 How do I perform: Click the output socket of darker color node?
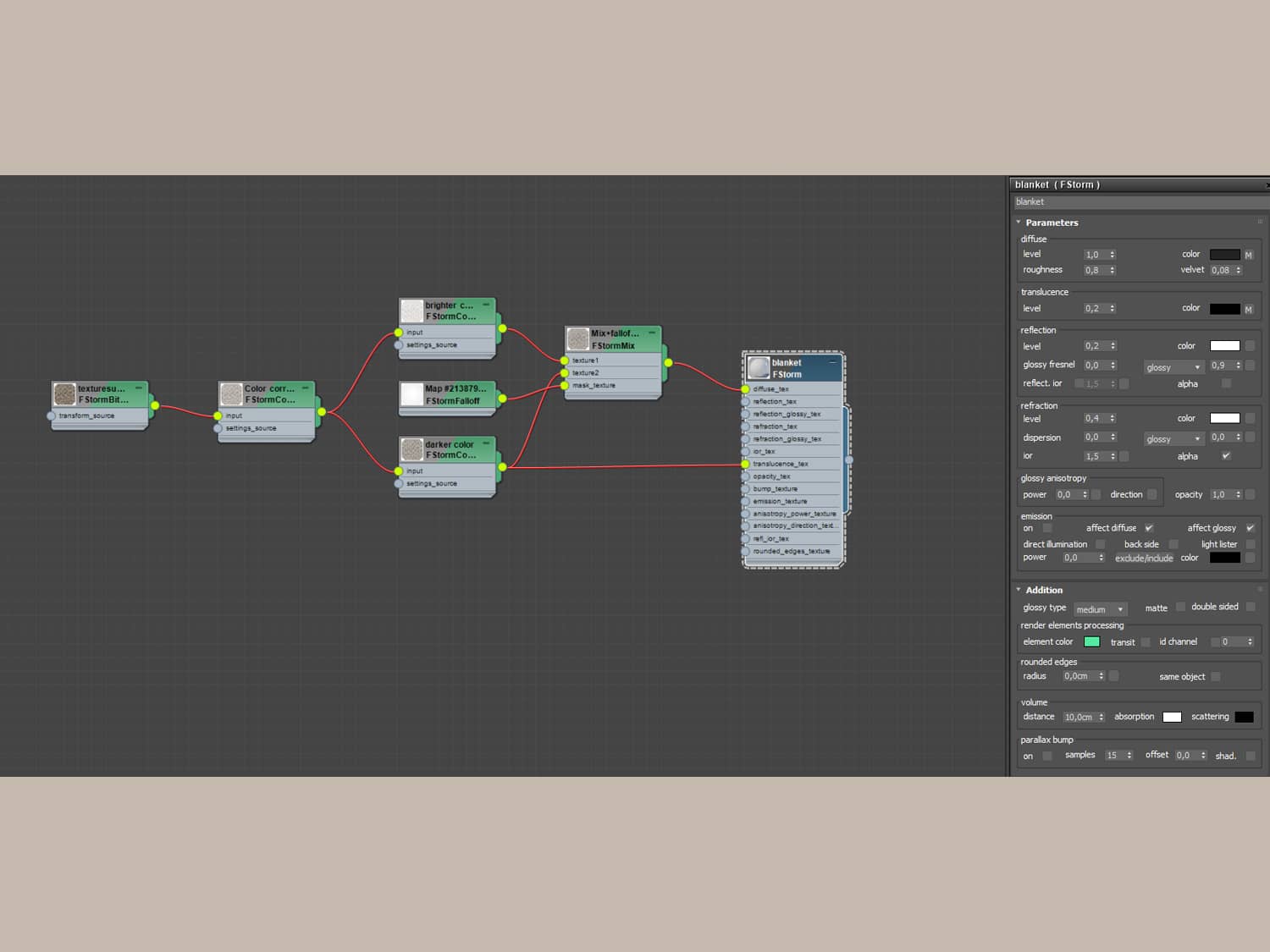[502, 467]
